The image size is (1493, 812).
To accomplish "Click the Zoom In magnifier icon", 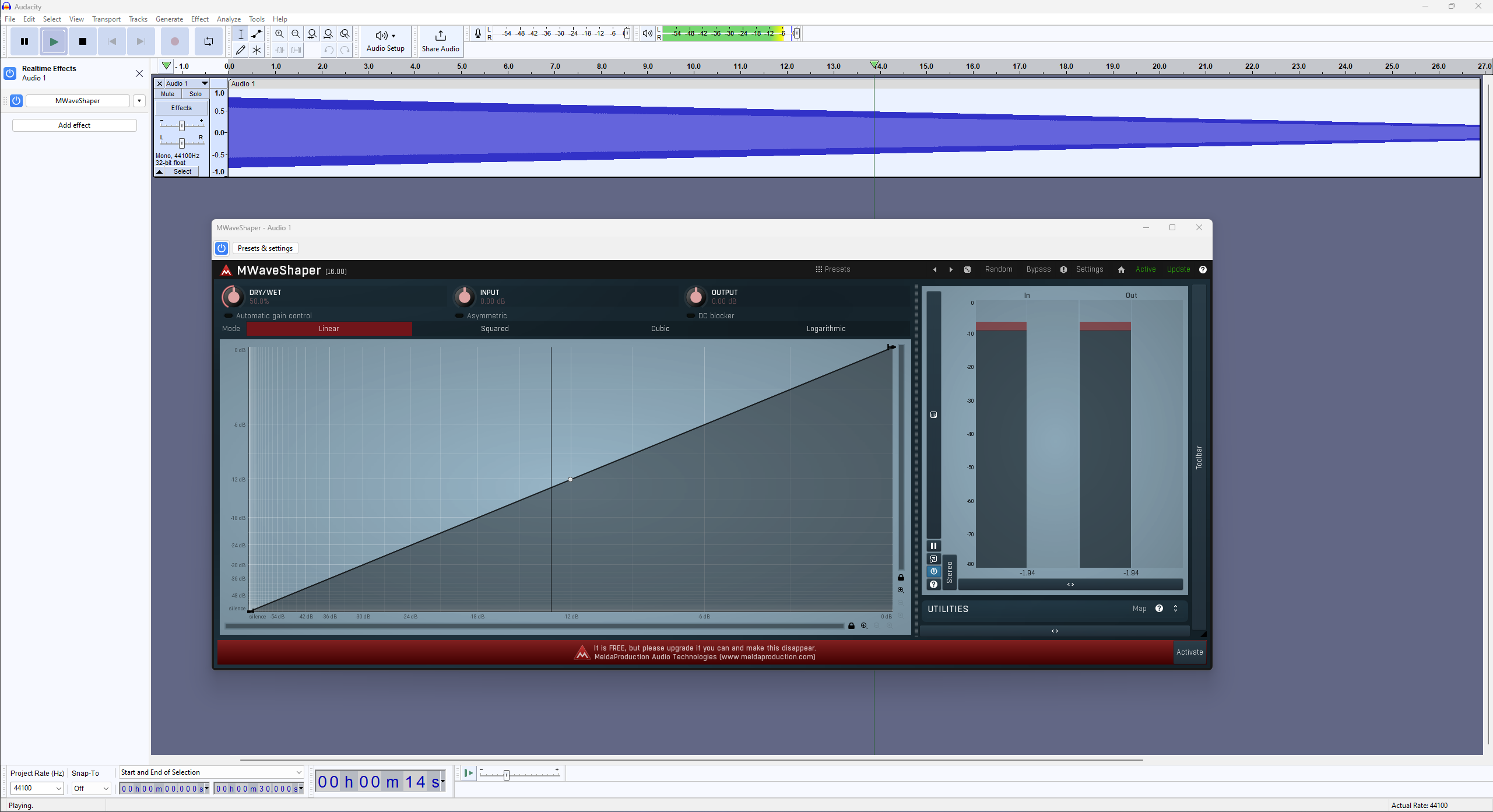I will click(x=280, y=34).
